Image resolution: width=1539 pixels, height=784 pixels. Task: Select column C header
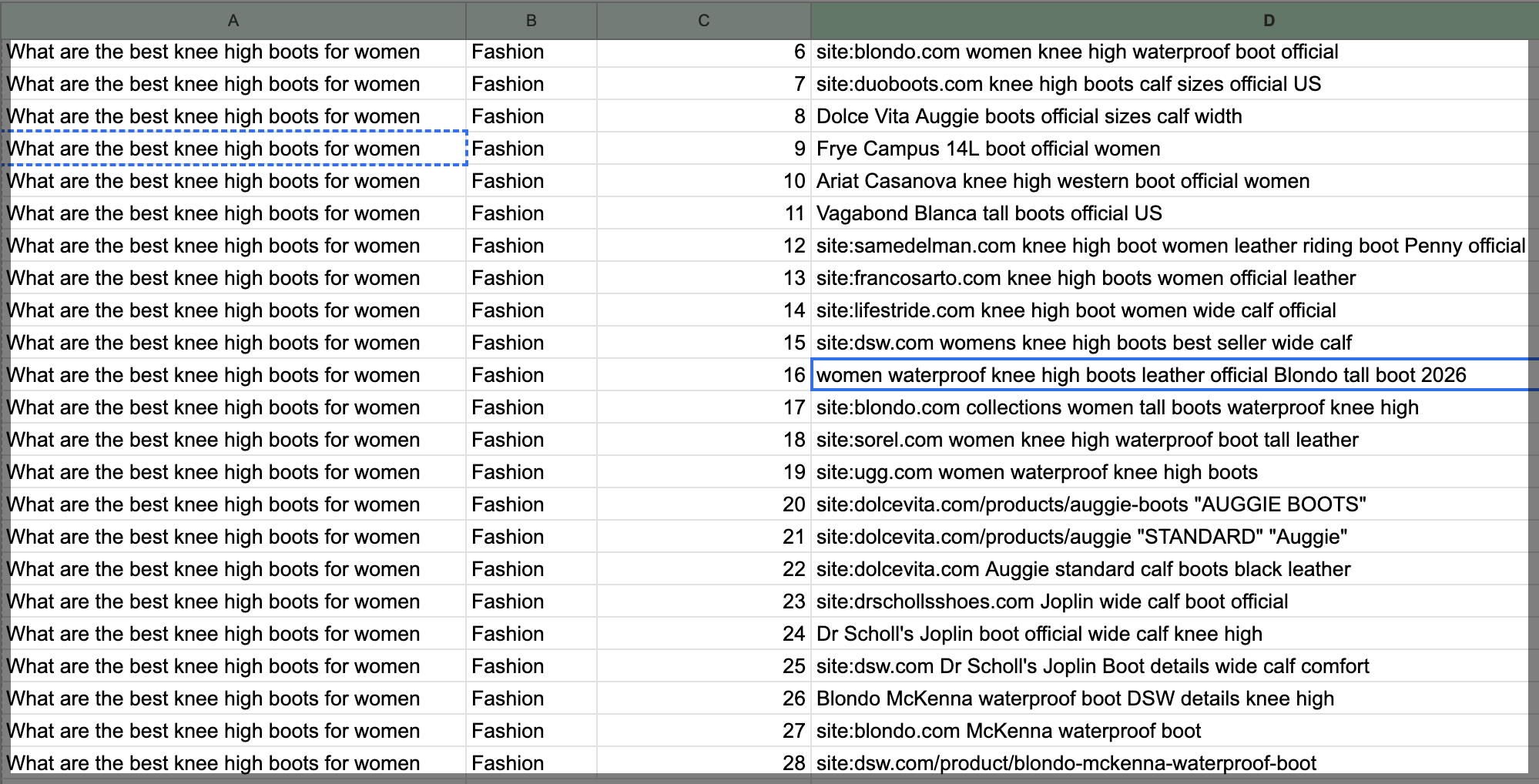pos(704,21)
